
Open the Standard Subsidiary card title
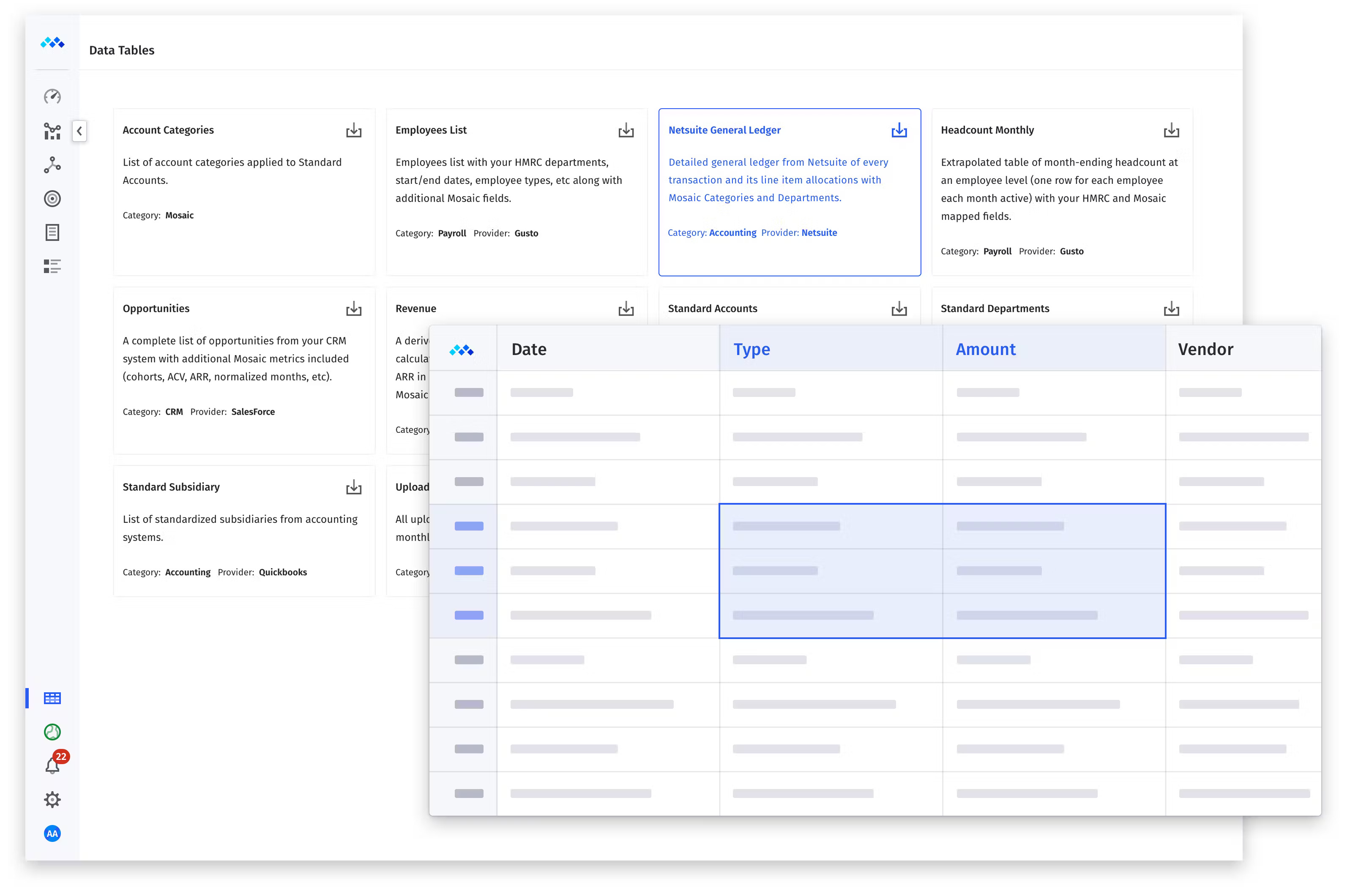(x=171, y=487)
